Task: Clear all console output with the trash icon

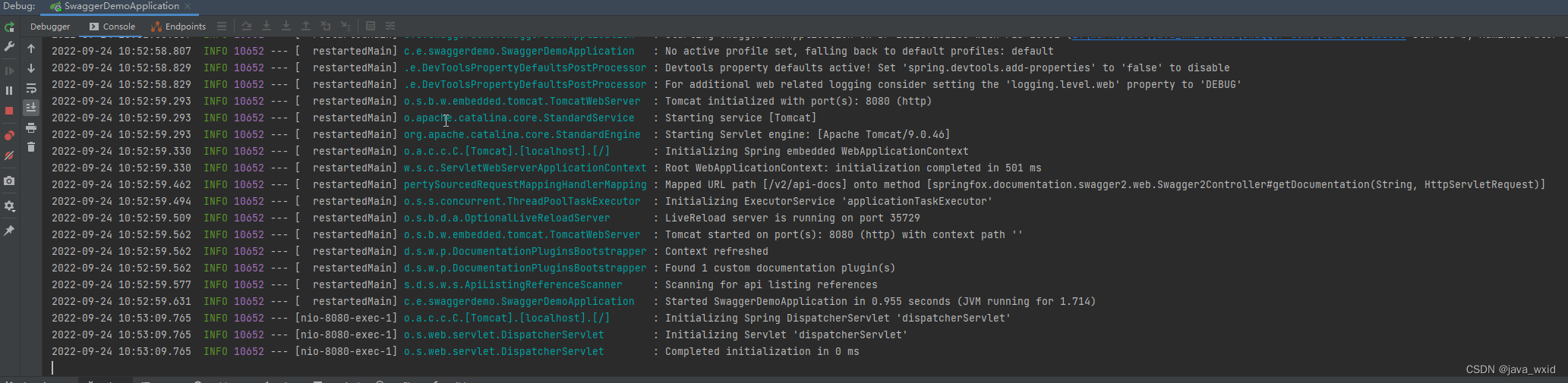Action: click(31, 147)
